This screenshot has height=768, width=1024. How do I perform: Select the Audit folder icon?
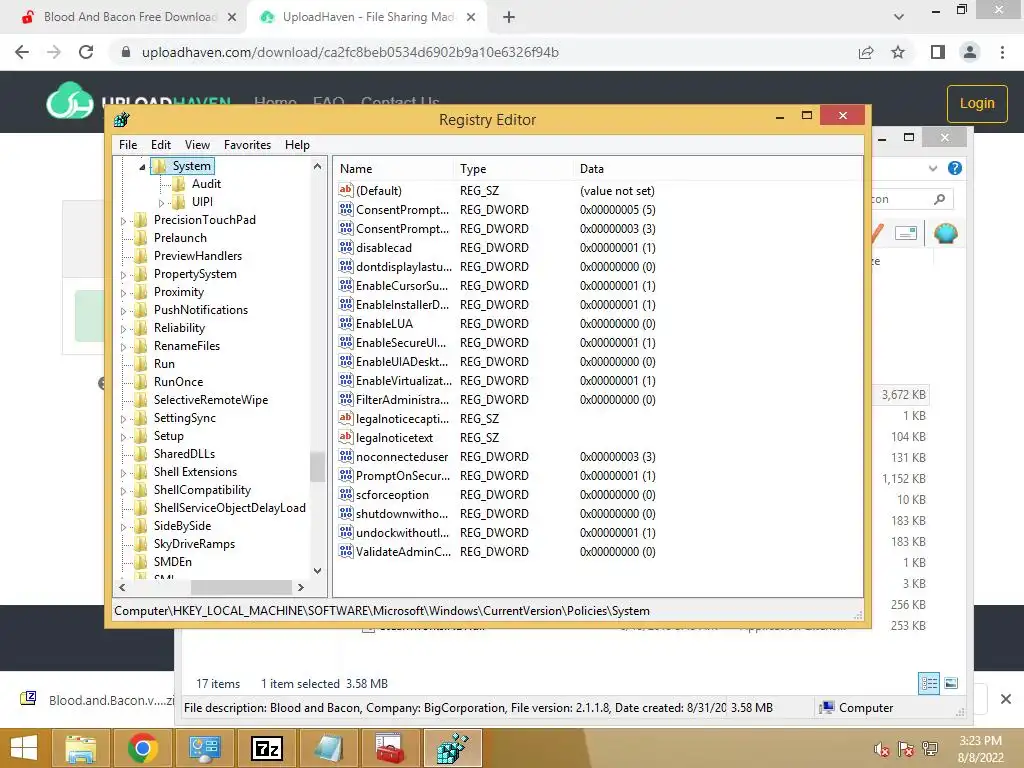(x=179, y=184)
